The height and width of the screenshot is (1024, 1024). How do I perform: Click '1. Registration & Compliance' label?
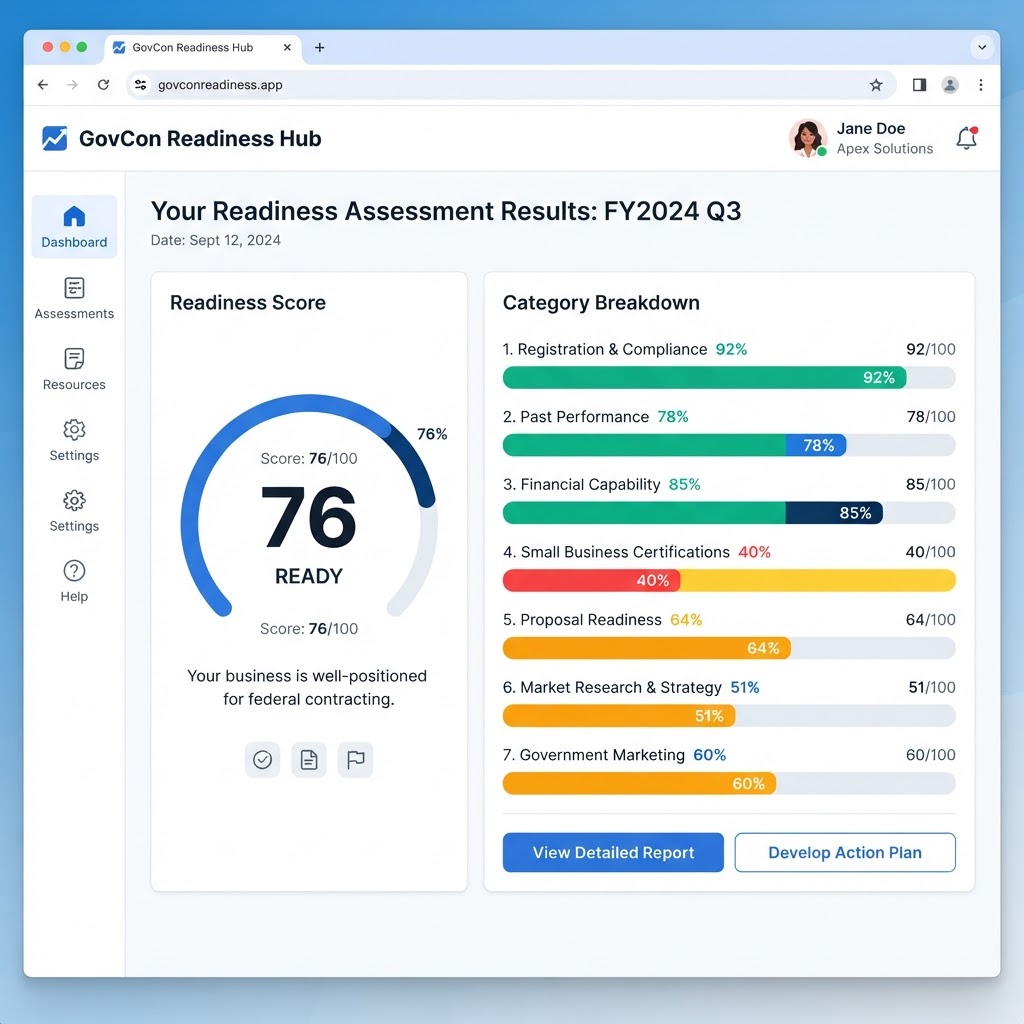605,349
